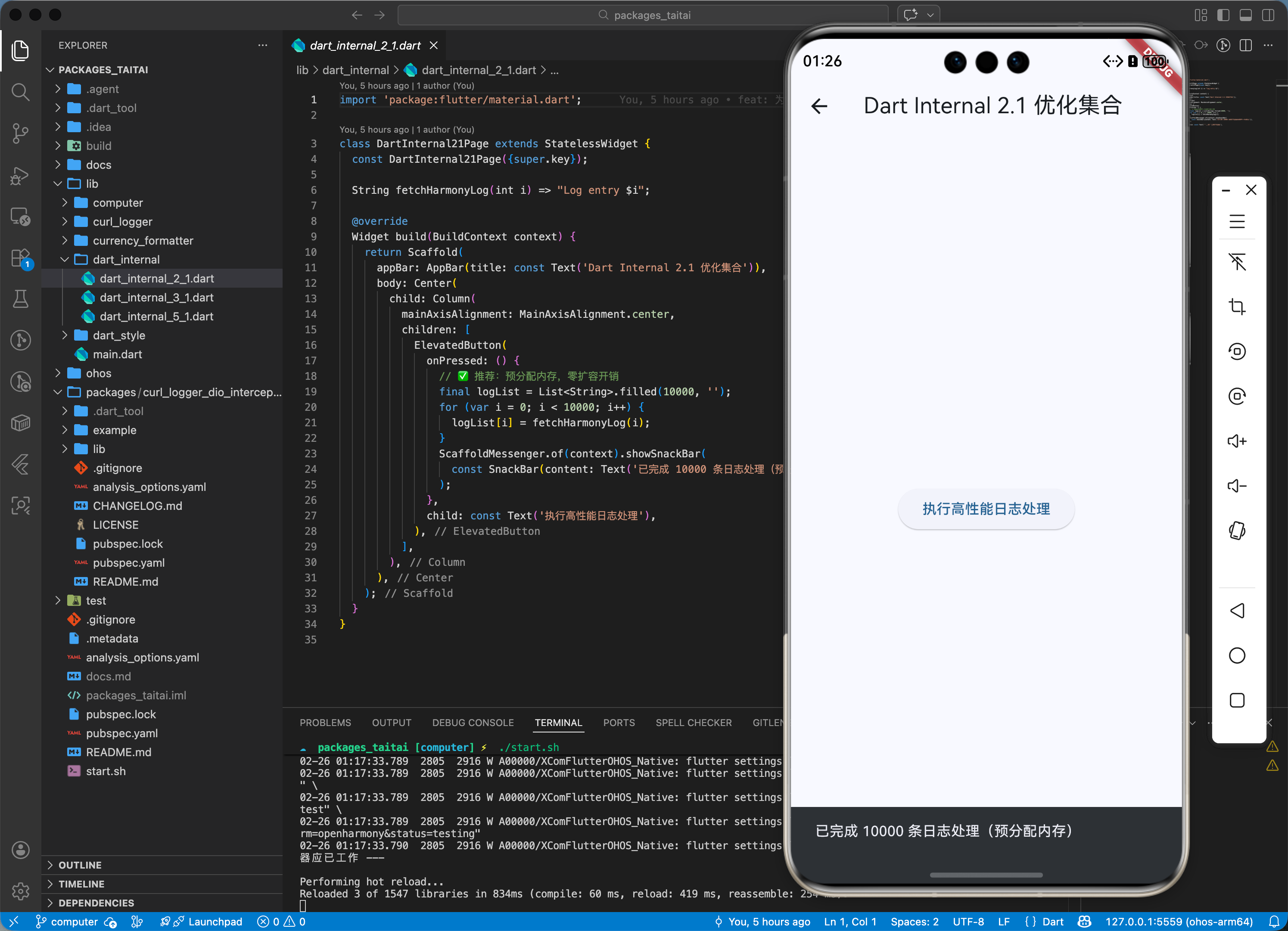Toggle secondary side bar layout icon

[1268, 16]
